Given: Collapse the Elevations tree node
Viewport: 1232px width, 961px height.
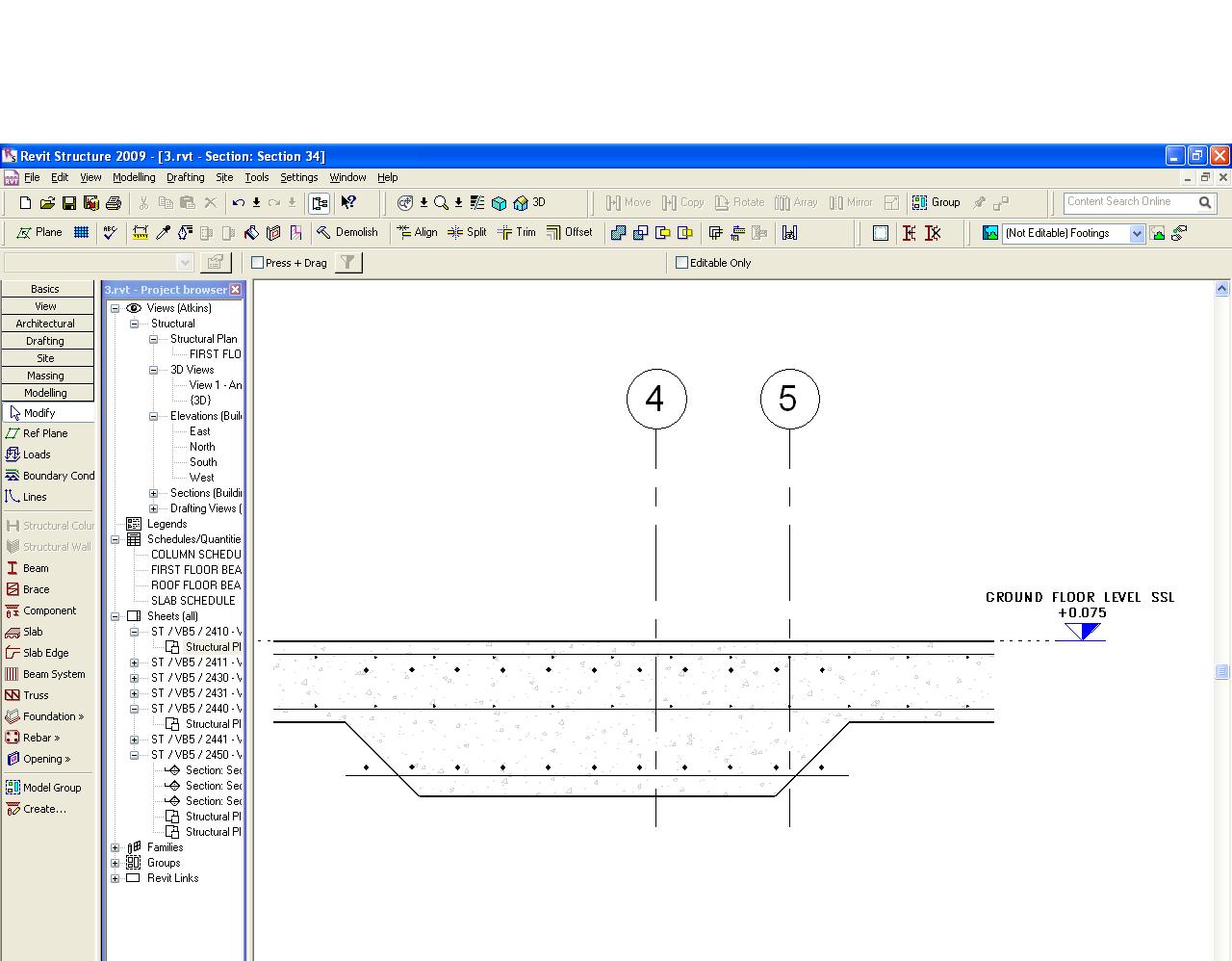Looking at the screenshot, I should point(153,417).
